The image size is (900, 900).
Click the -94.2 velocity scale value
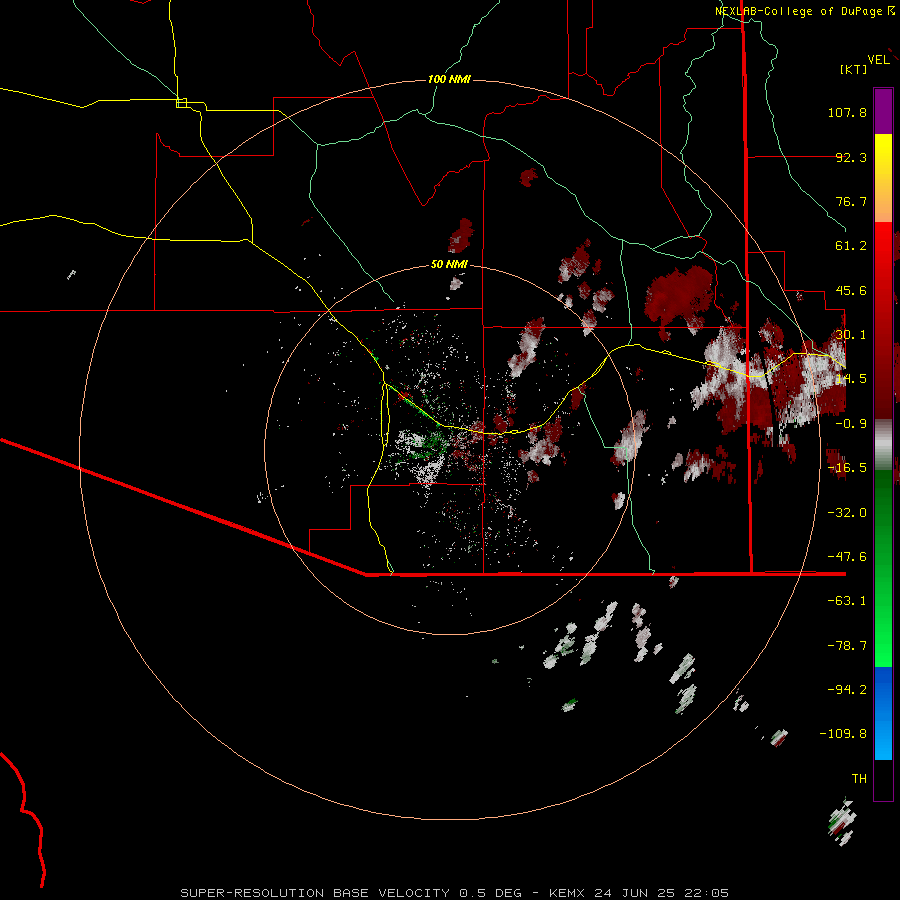[x=847, y=690]
